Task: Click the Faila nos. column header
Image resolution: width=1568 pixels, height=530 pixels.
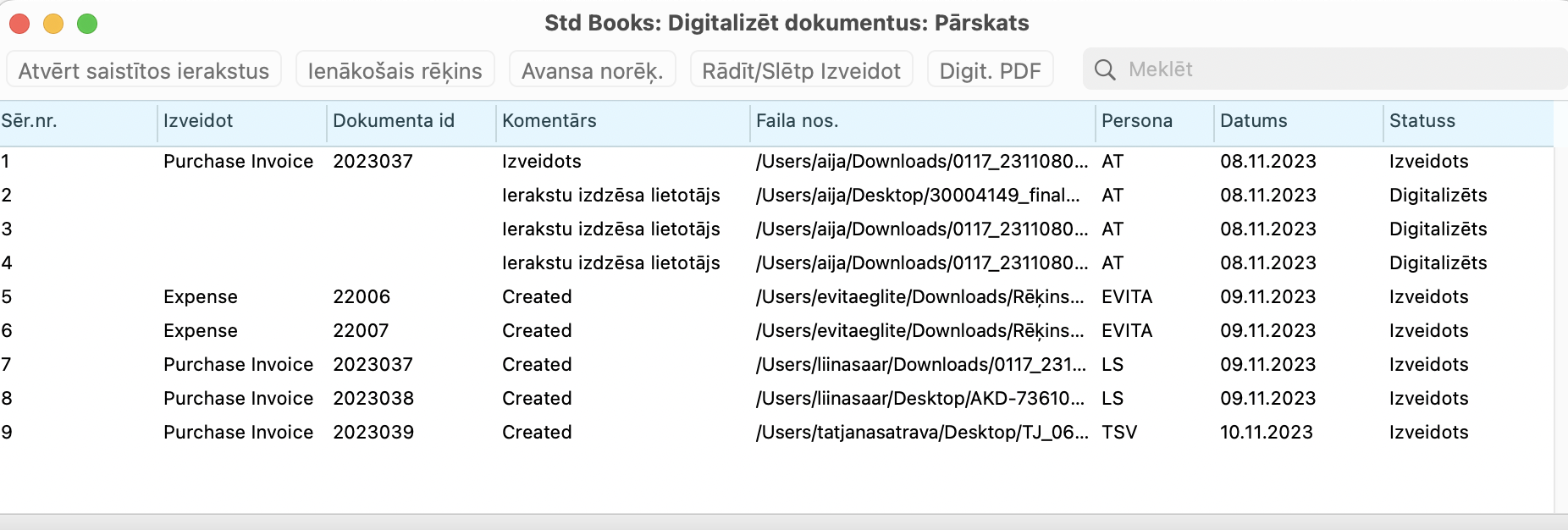Action: [797, 121]
